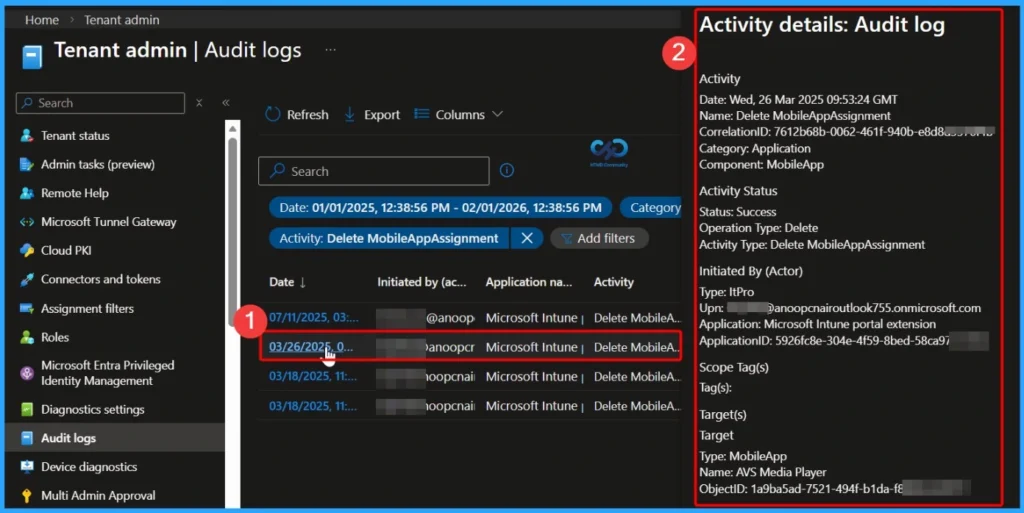Open the 03/26/2025 audit log entry
The height and width of the screenshot is (513, 1024).
tap(311, 347)
